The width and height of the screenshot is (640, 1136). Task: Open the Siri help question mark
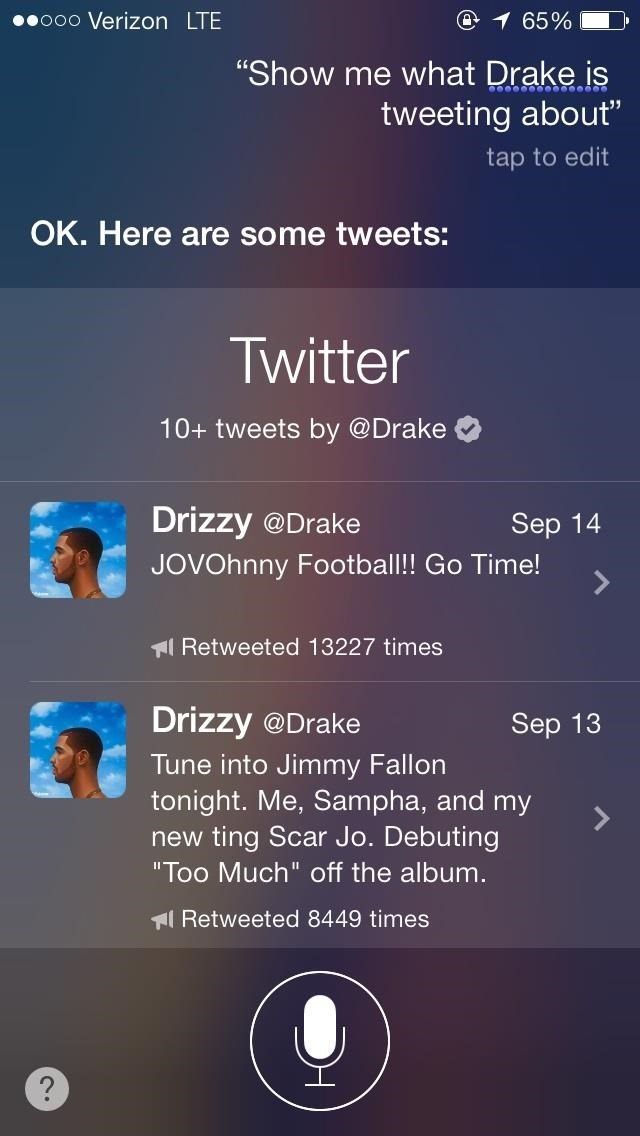(x=47, y=1087)
